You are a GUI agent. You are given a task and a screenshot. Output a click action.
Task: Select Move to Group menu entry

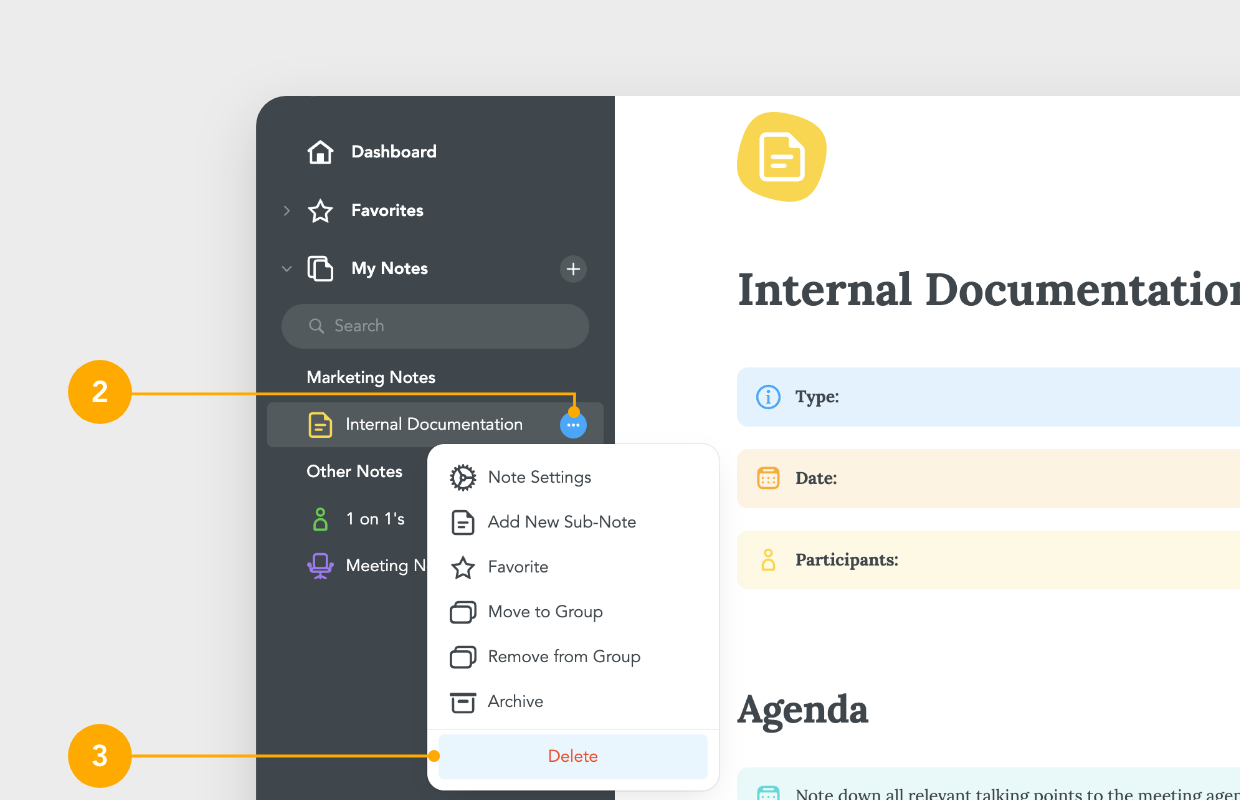tap(573, 612)
